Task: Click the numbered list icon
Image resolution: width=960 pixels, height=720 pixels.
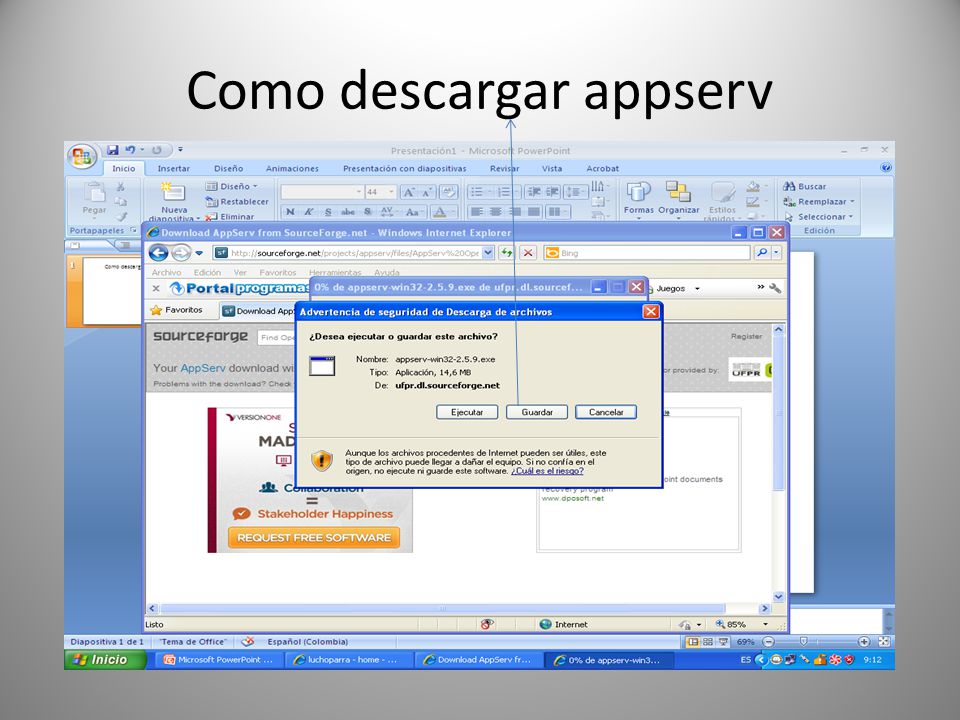Action: [505, 192]
